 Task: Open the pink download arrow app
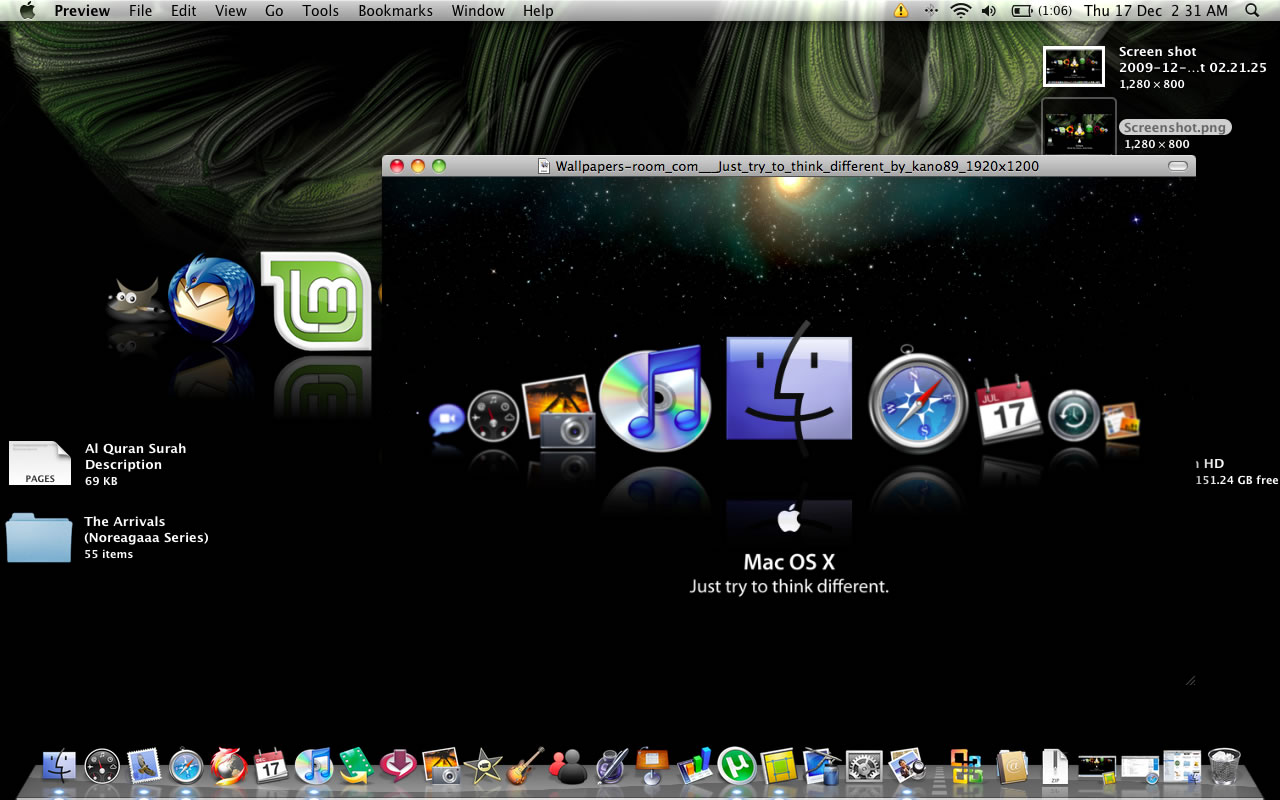398,766
